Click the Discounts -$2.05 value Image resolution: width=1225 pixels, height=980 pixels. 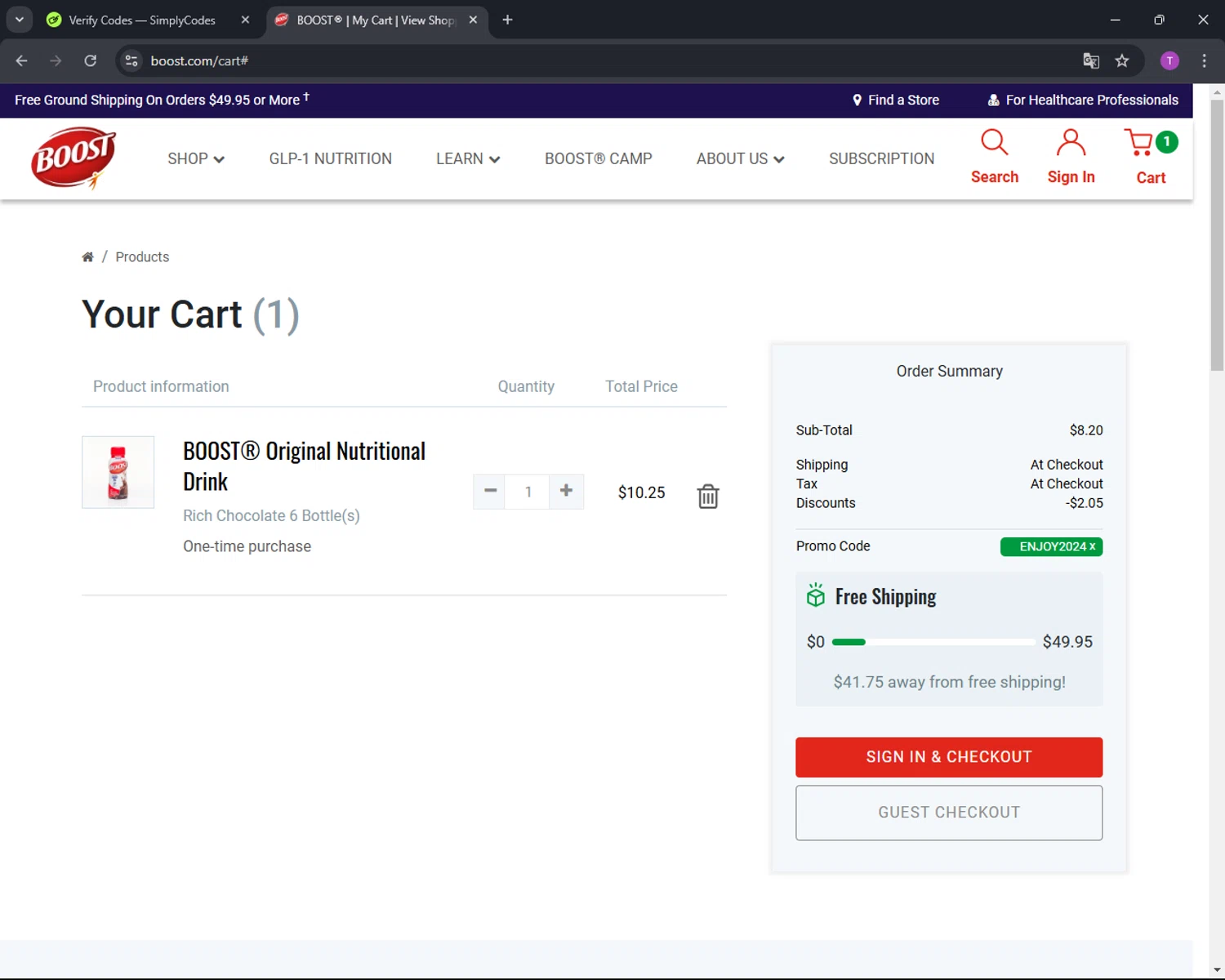tap(1085, 503)
